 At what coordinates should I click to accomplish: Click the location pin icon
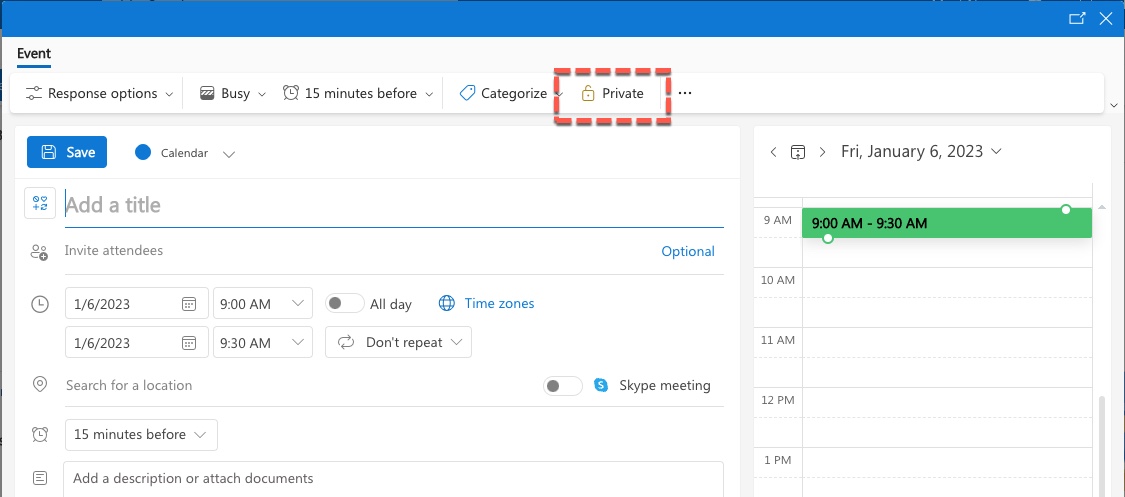click(x=40, y=384)
